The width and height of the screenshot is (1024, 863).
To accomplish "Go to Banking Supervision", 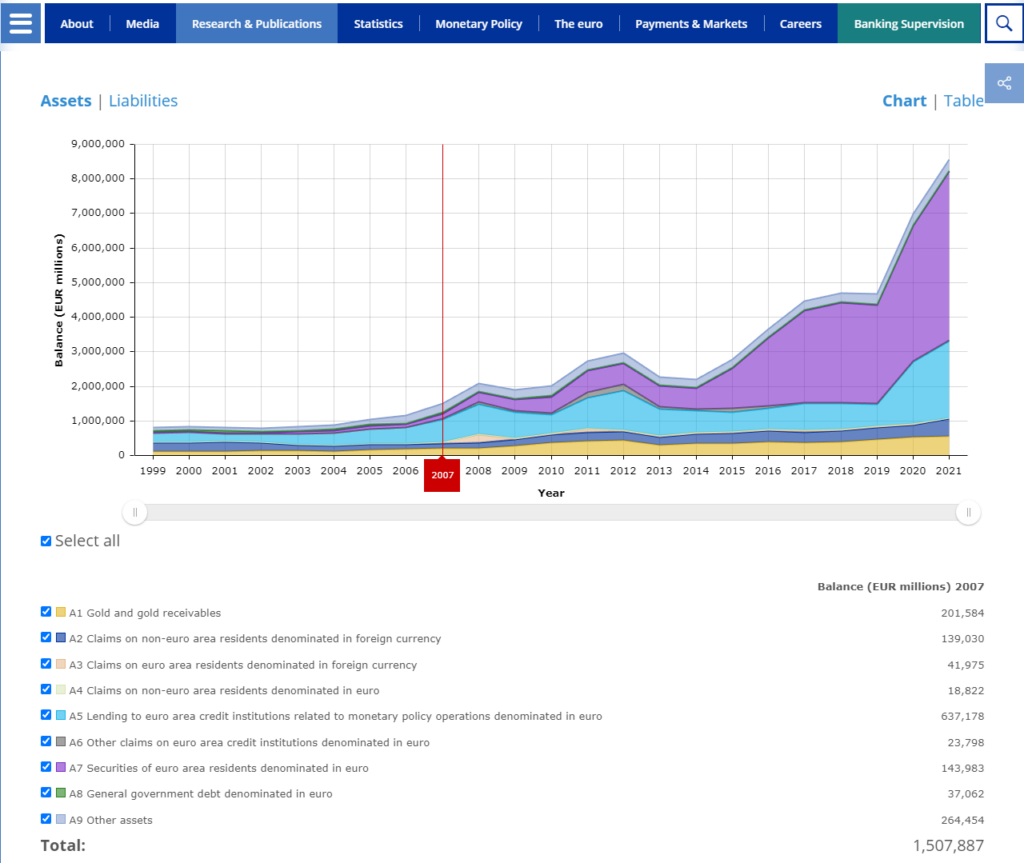I will point(909,24).
